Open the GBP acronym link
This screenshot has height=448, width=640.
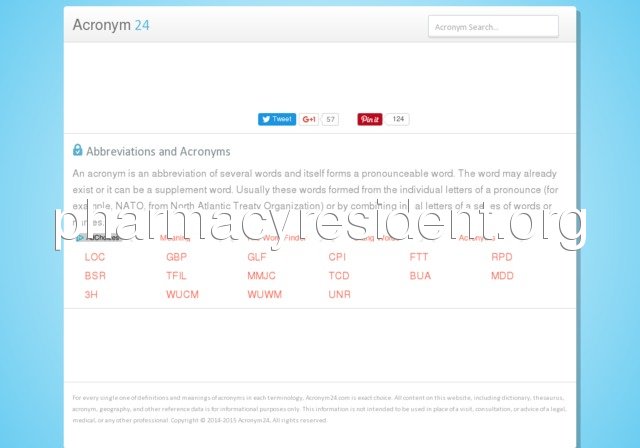click(176, 257)
